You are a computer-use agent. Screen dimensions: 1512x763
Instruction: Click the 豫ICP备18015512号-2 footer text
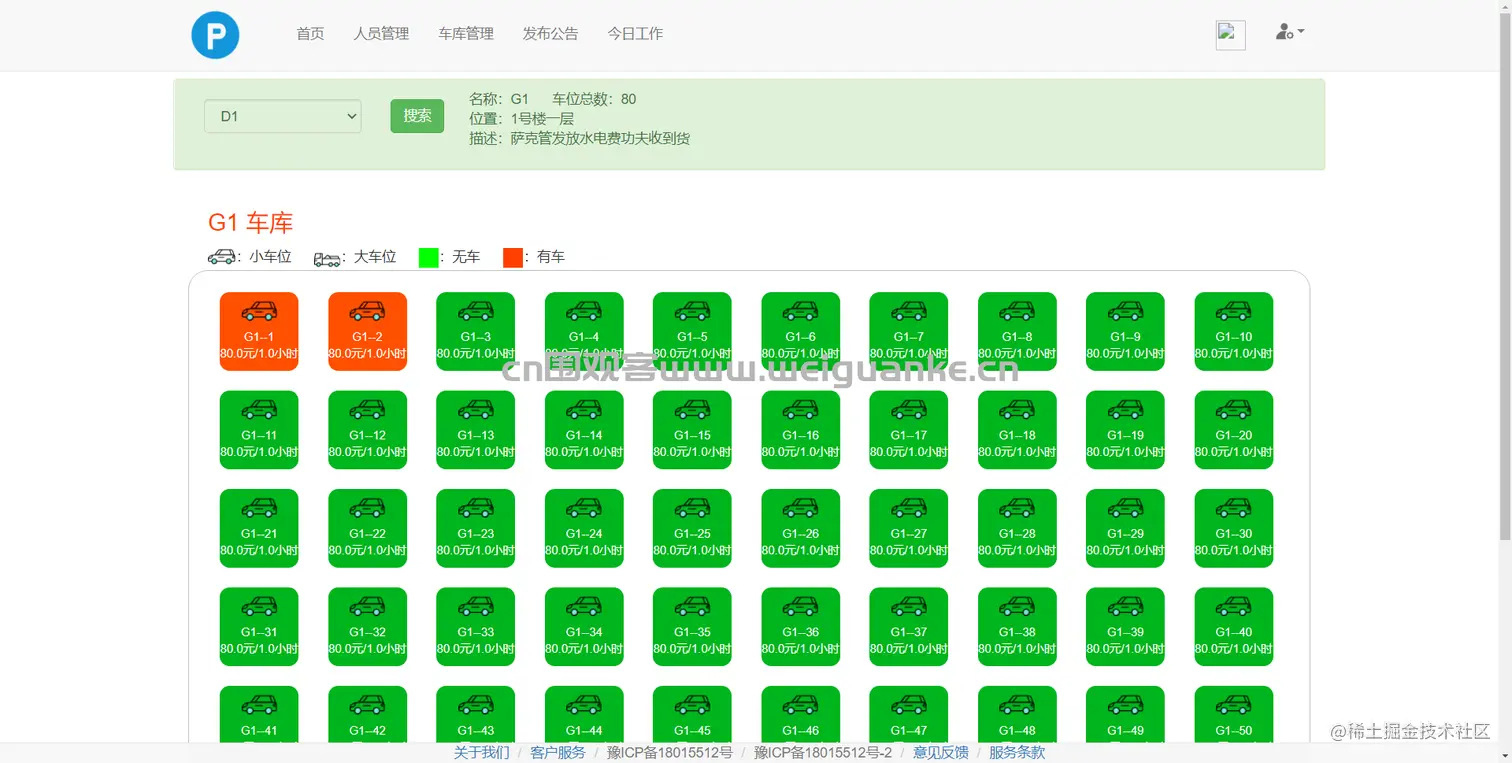(x=823, y=753)
